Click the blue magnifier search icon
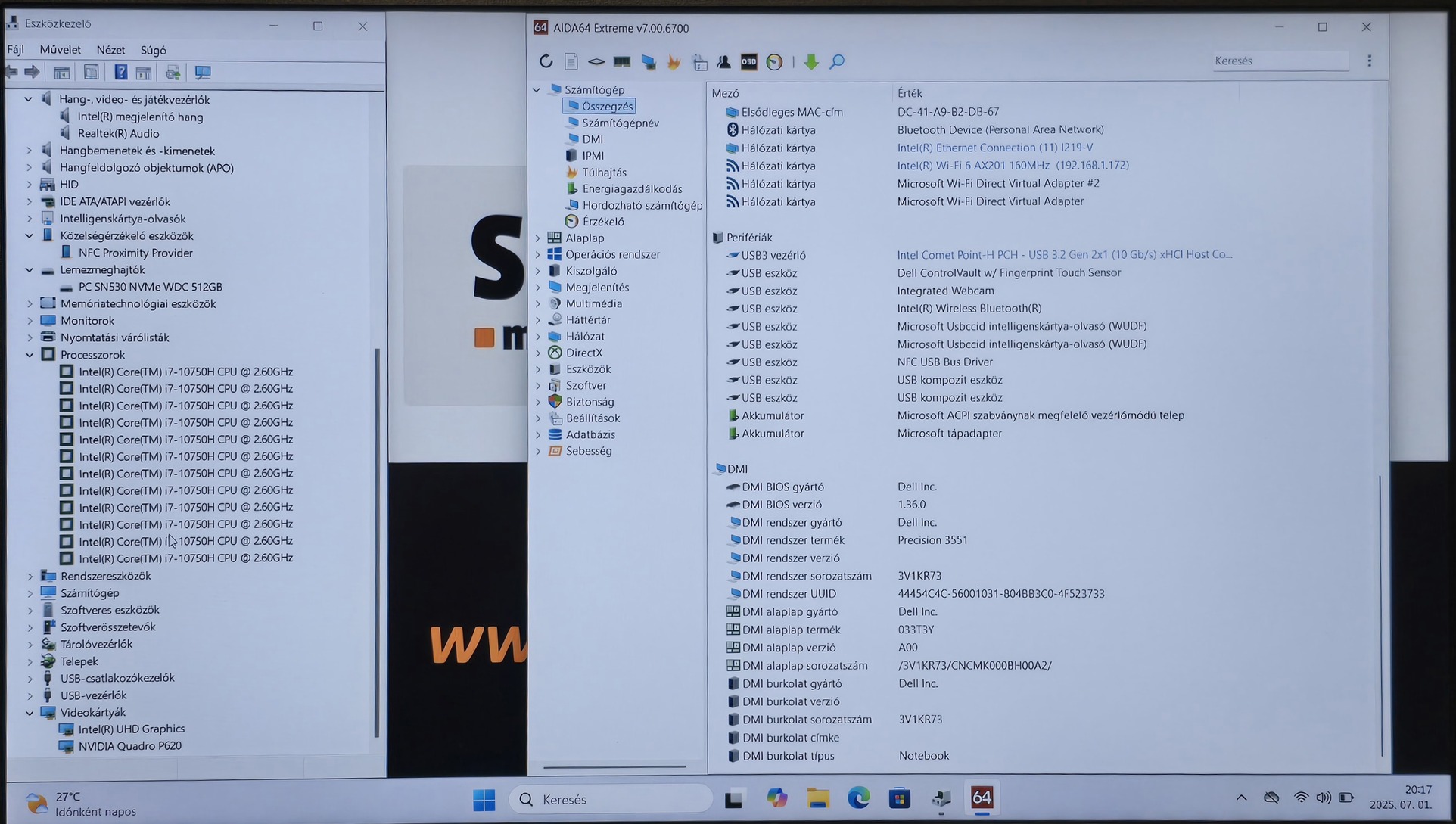1456x824 pixels. click(x=836, y=61)
